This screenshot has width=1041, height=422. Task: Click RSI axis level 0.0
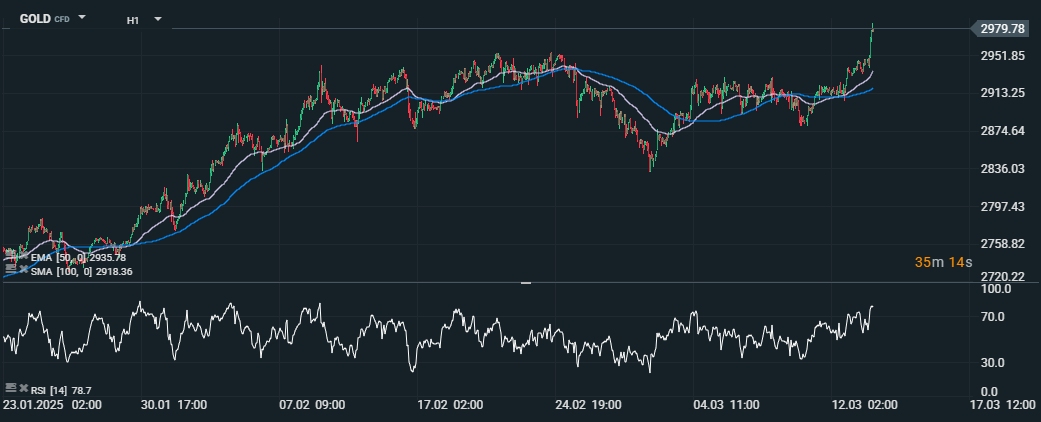[x=989, y=391]
